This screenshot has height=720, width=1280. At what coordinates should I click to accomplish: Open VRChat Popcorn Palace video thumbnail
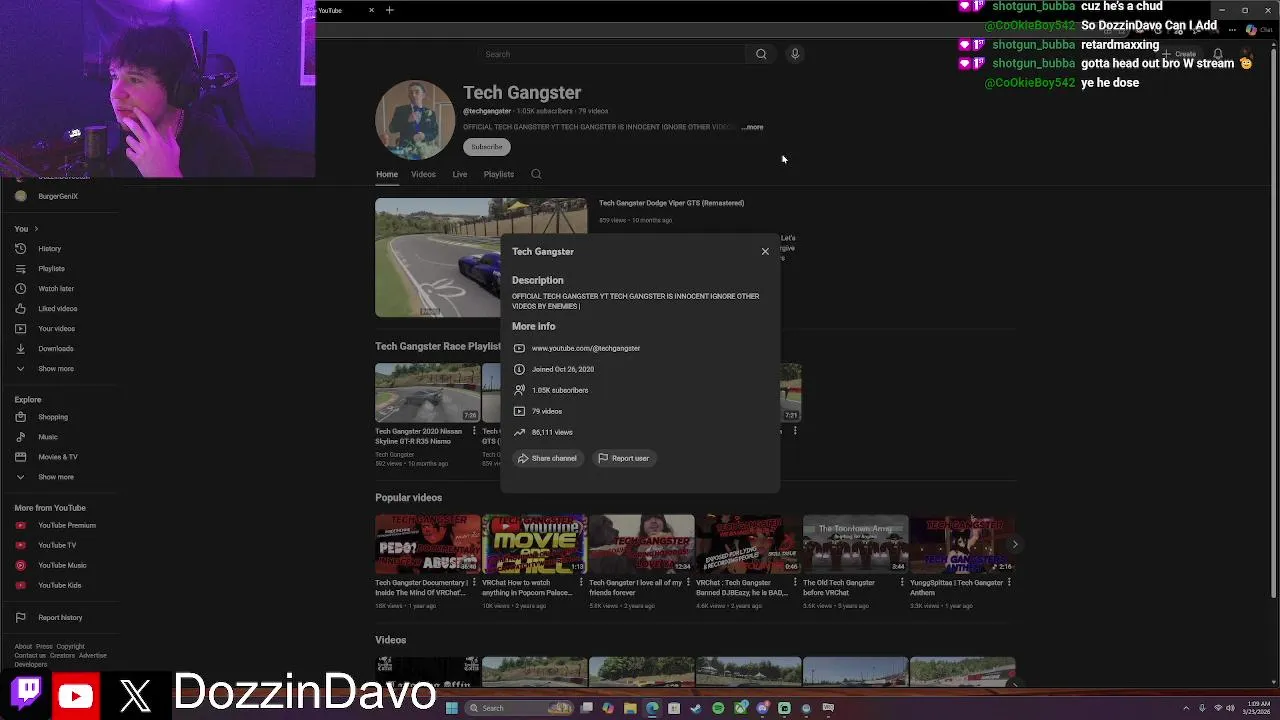point(535,544)
